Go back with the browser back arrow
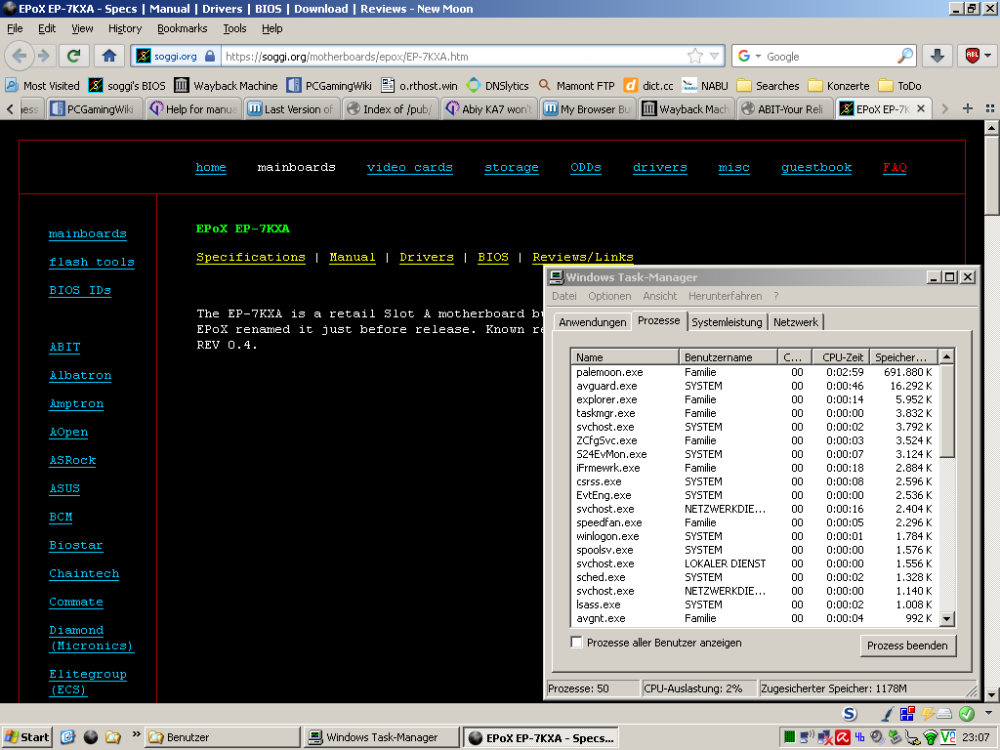 tap(19, 56)
